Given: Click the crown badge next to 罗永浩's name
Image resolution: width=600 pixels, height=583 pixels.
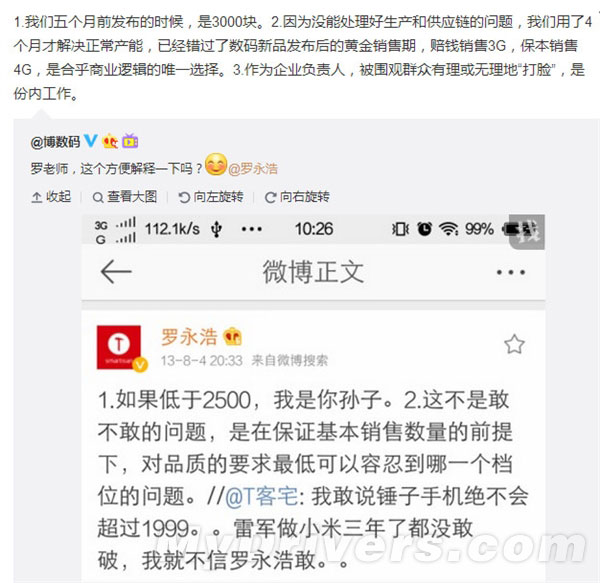Looking at the screenshot, I should (233, 337).
